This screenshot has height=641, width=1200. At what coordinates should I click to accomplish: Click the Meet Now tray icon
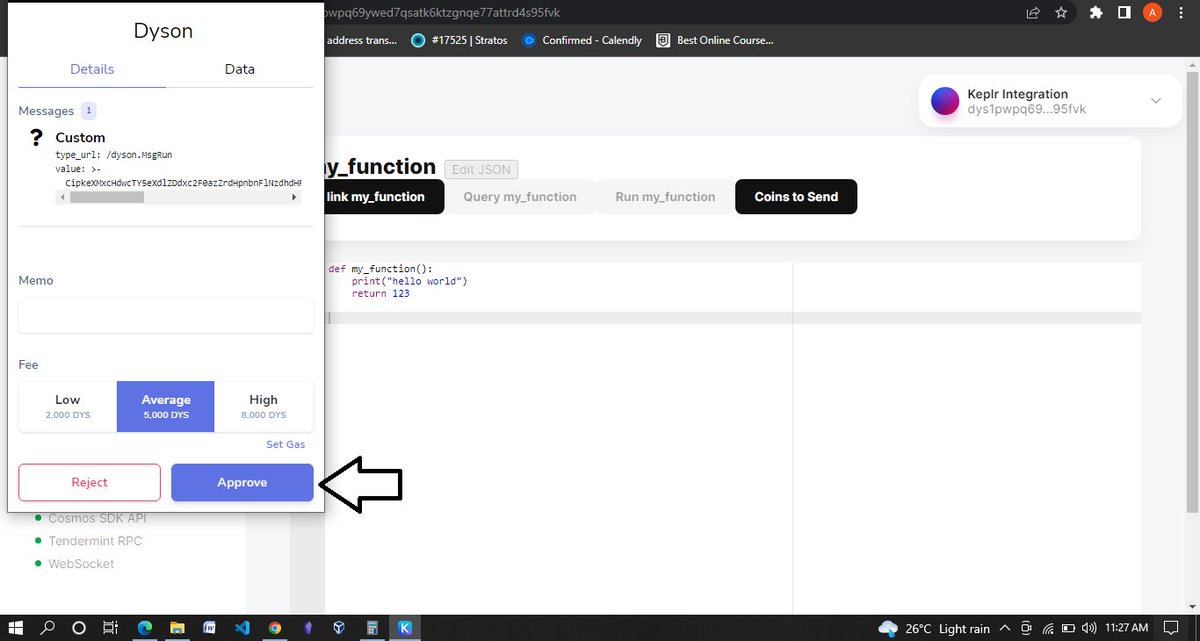tap(1026, 628)
